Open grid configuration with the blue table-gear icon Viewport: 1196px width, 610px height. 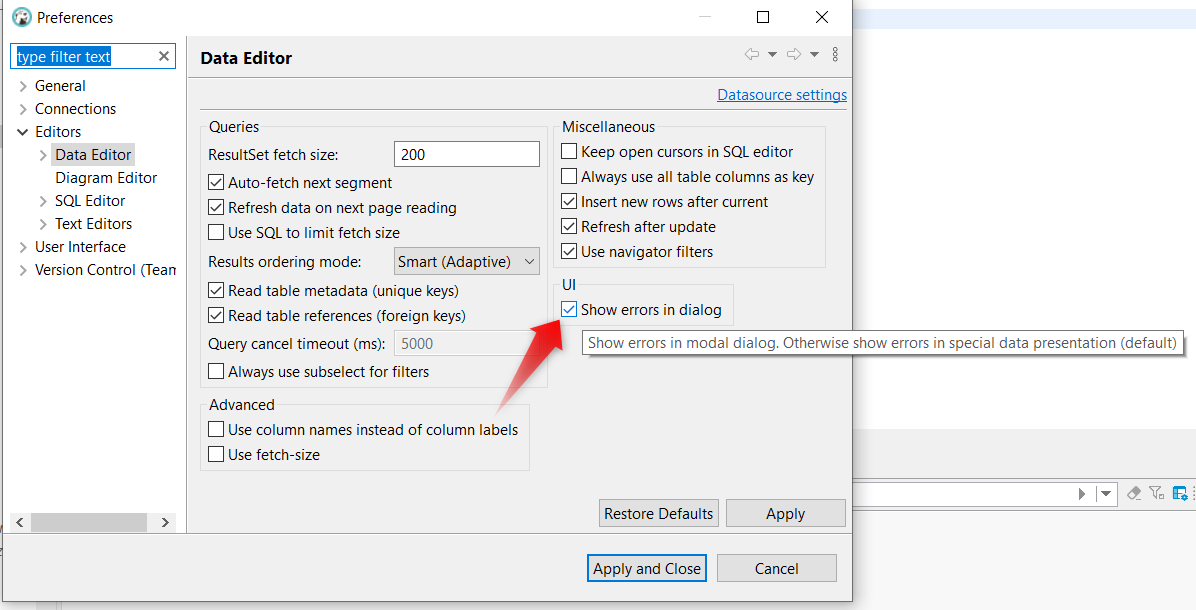pos(1179,493)
